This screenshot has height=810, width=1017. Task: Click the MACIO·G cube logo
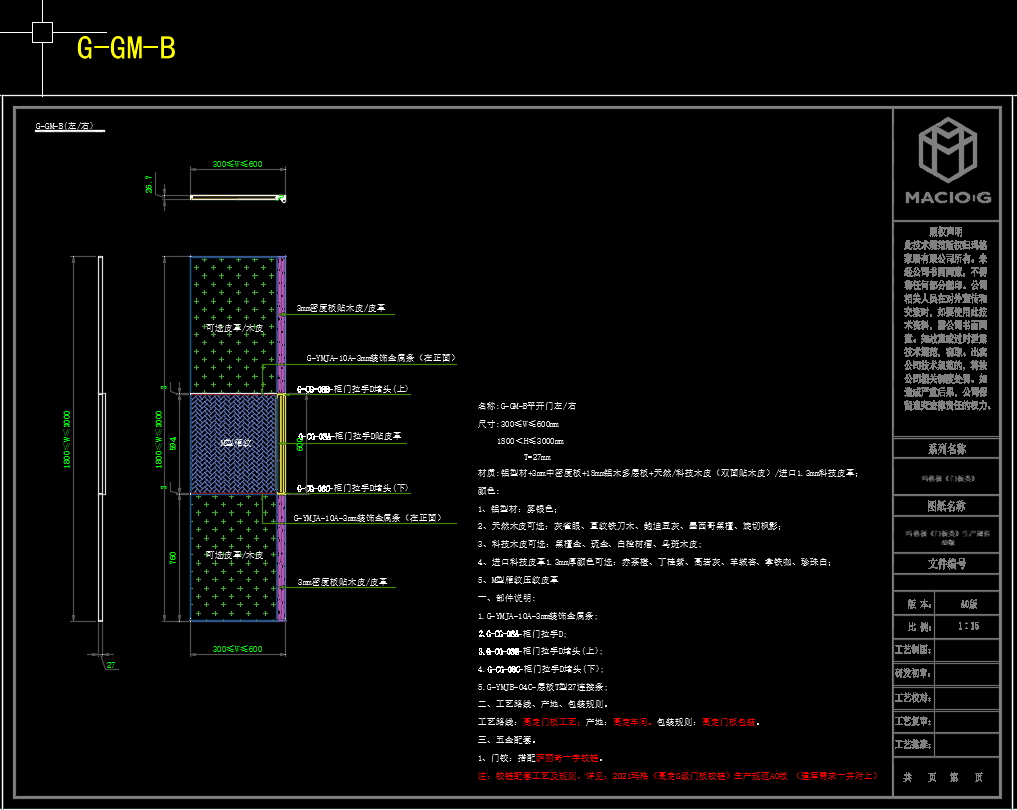[947, 149]
